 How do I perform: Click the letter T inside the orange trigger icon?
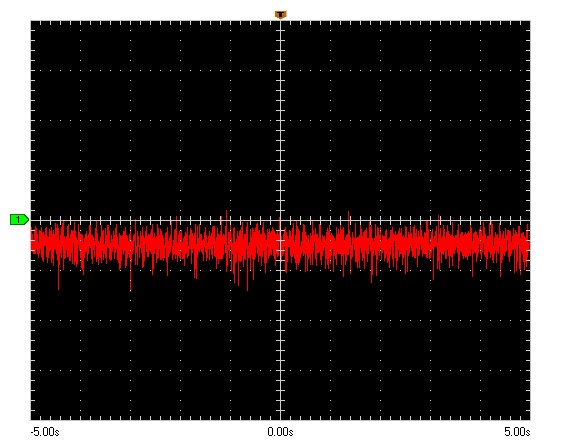point(281,15)
